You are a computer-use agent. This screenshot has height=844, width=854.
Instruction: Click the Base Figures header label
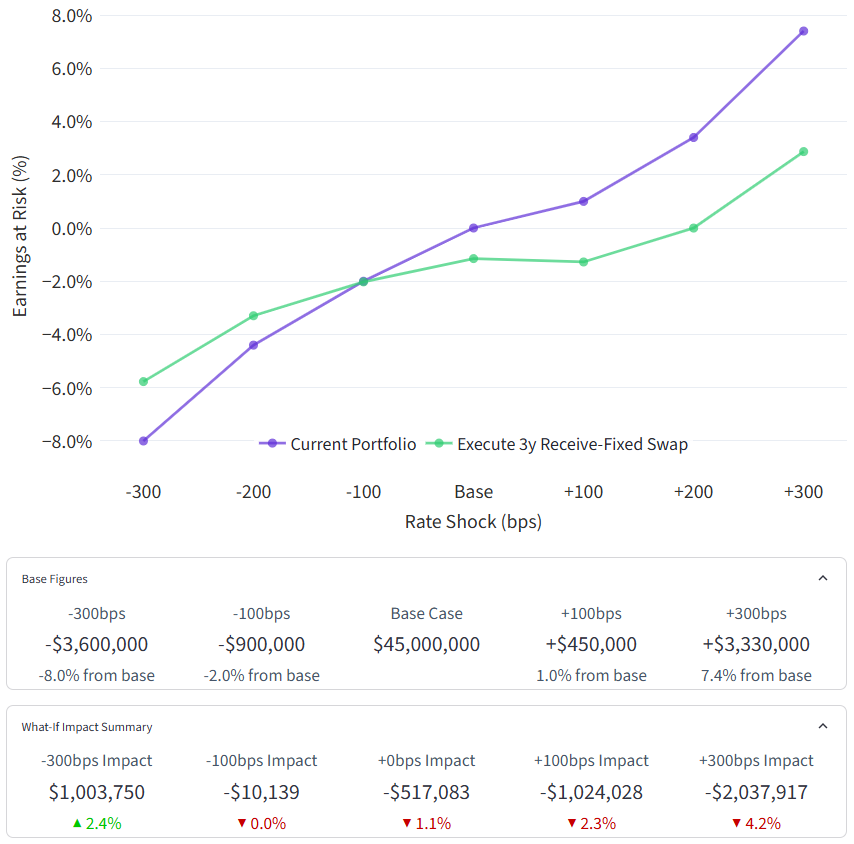tap(54, 579)
